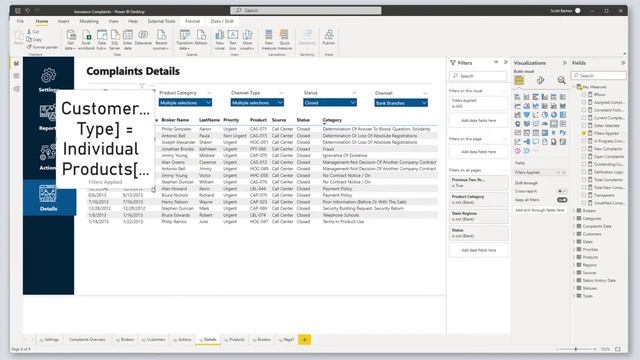
Task: Check the Open Complaints measure checkbox
Action: [x=584, y=156]
